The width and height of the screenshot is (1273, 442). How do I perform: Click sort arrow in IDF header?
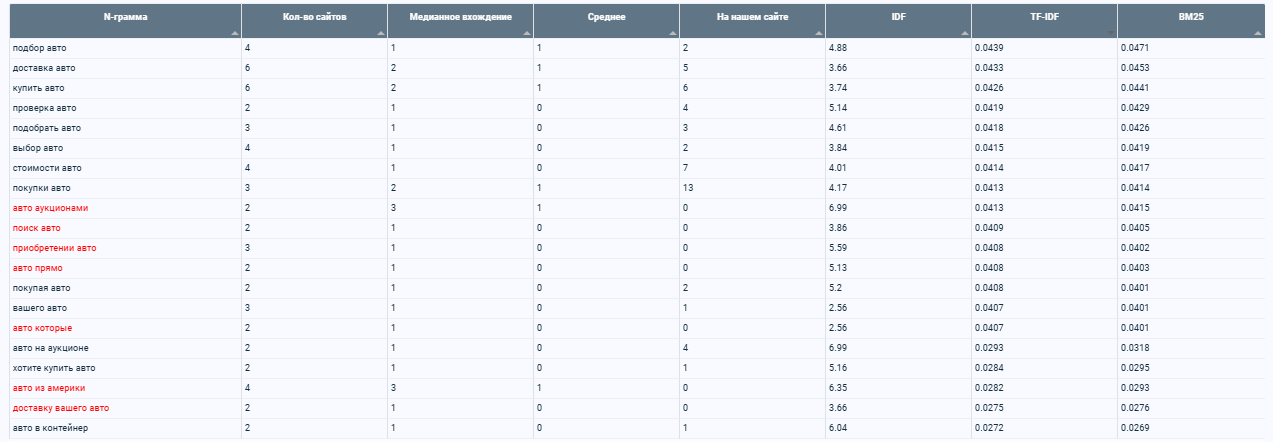click(x=965, y=33)
